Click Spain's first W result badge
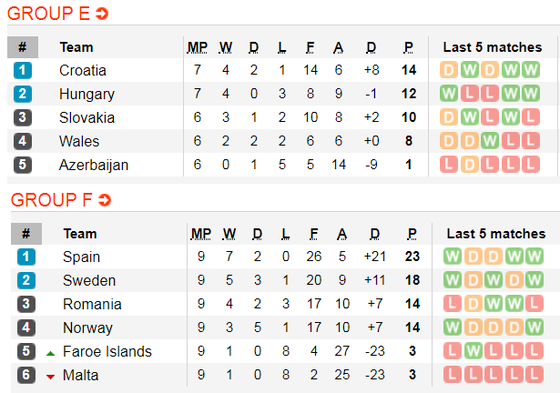This screenshot has width=560, height=393. click(x=452, y=257)
